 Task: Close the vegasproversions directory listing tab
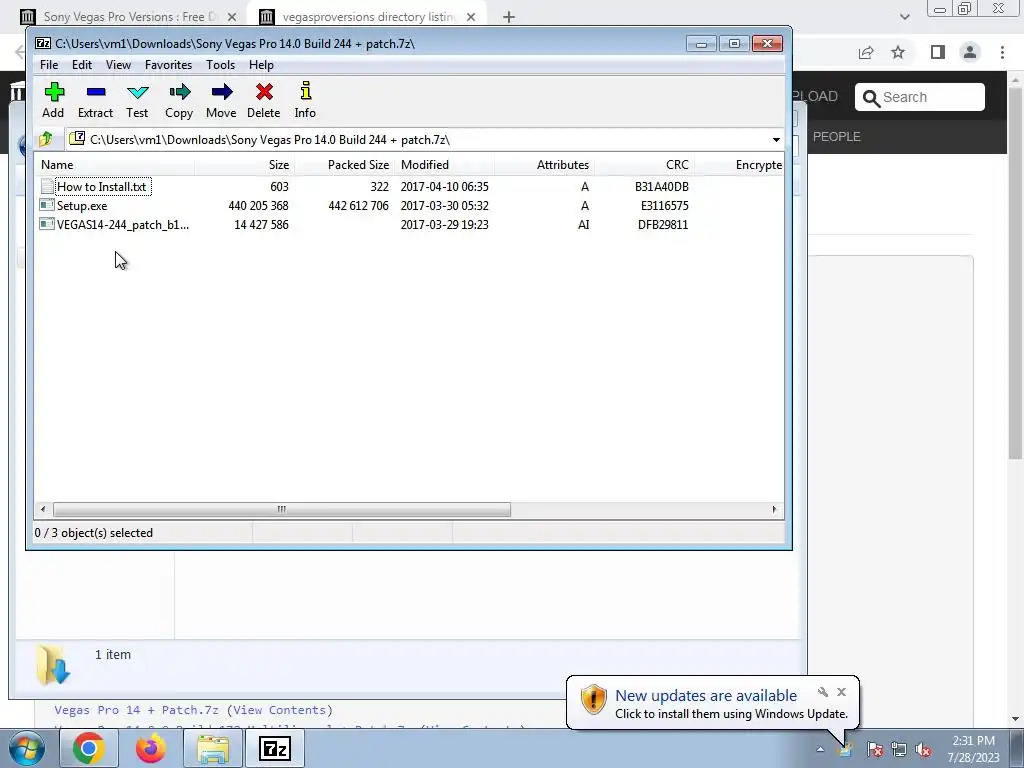click(471, 17)
